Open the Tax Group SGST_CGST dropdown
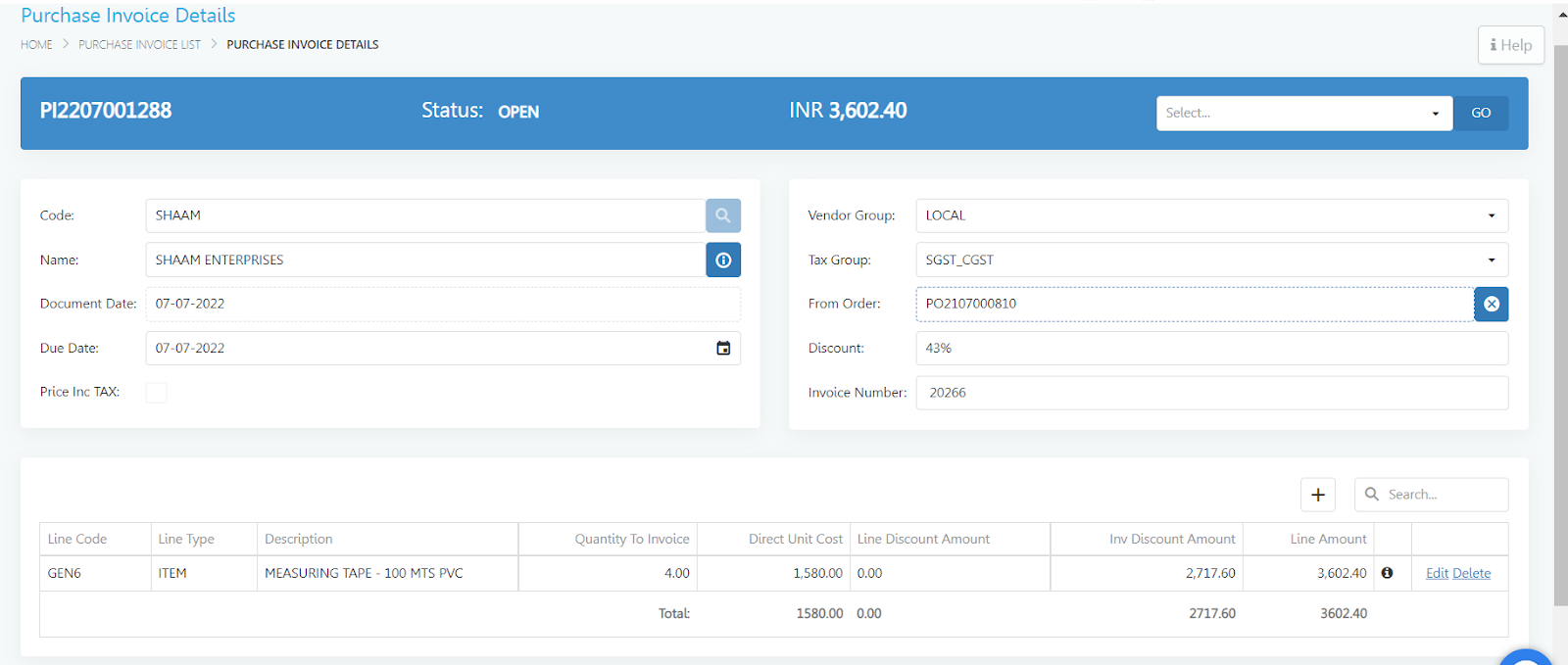The height and width of the screenshot is (665, 1568). coord(1211,260)
